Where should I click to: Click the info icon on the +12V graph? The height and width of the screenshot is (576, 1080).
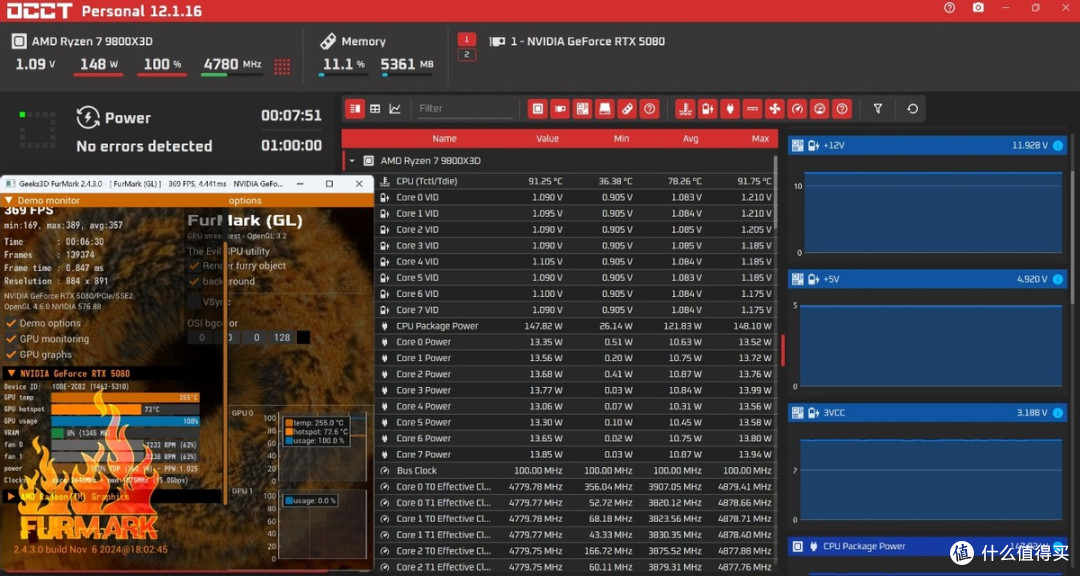click(x=1058, y=145)
